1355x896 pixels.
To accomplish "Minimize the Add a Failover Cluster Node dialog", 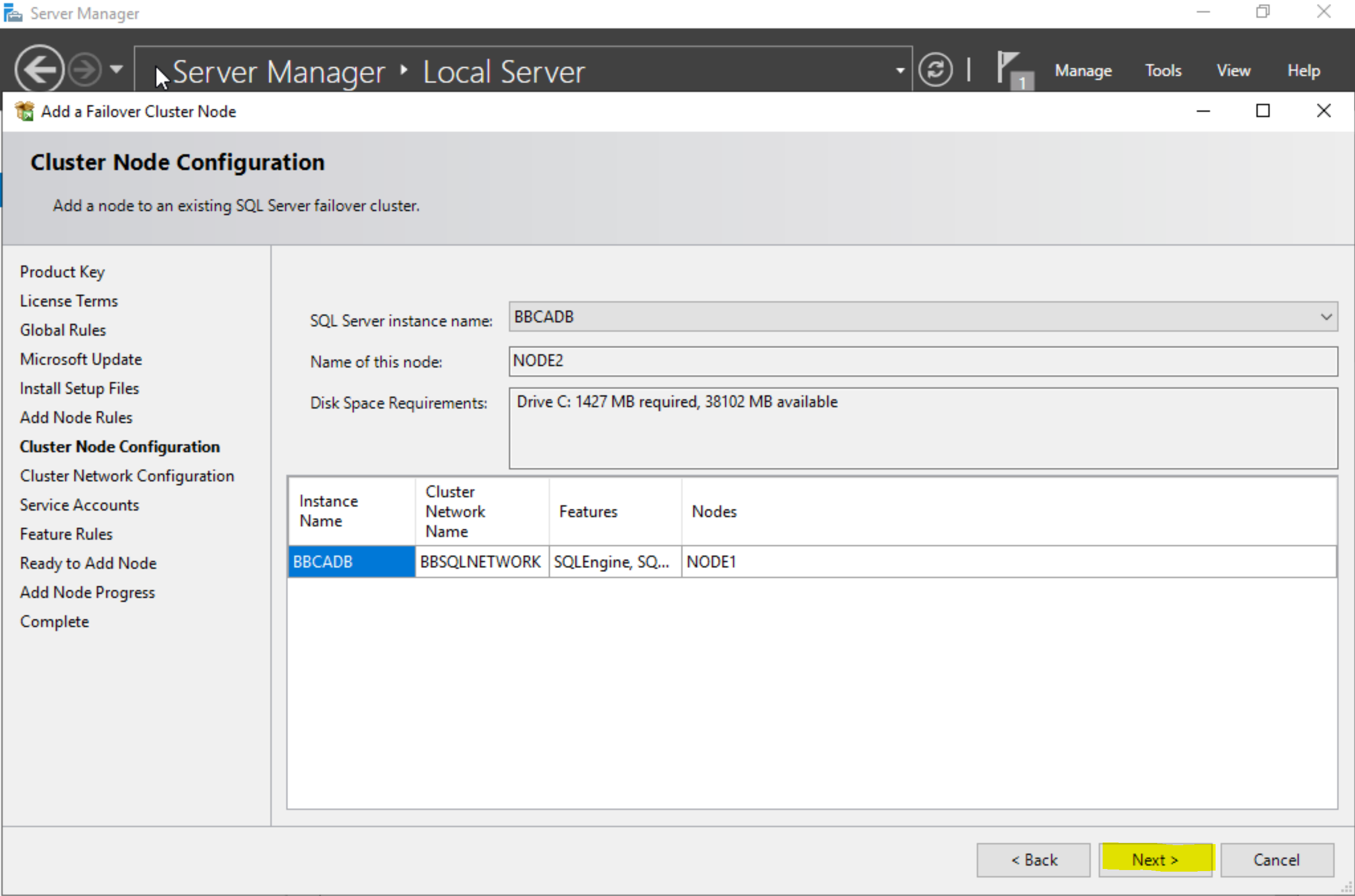I will [x=1203, y=111].
